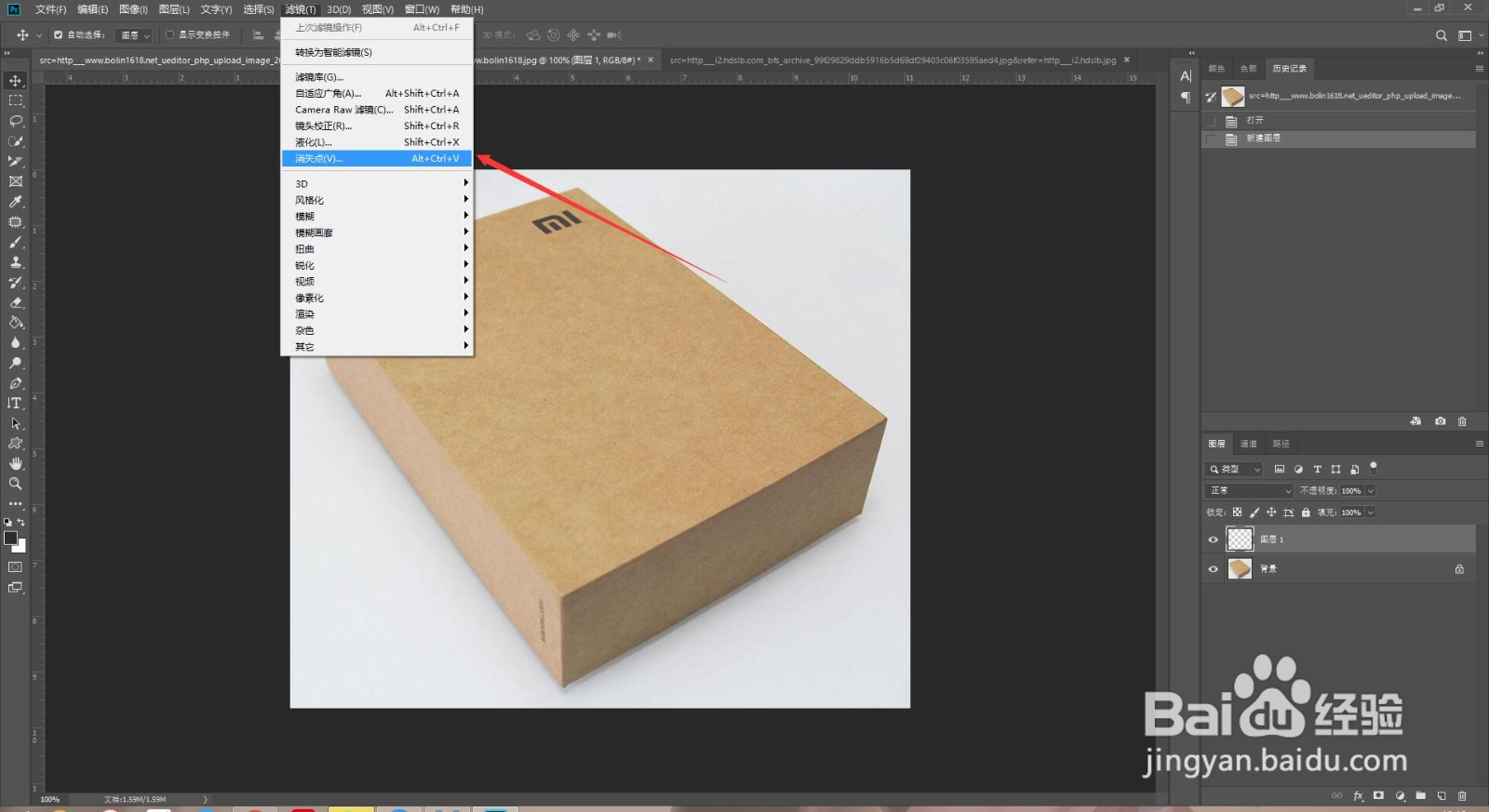Image resolution: width=1489 pixels, height=812 pixels.
Task: Select the Hand tool
Action: tap(15, 463)
